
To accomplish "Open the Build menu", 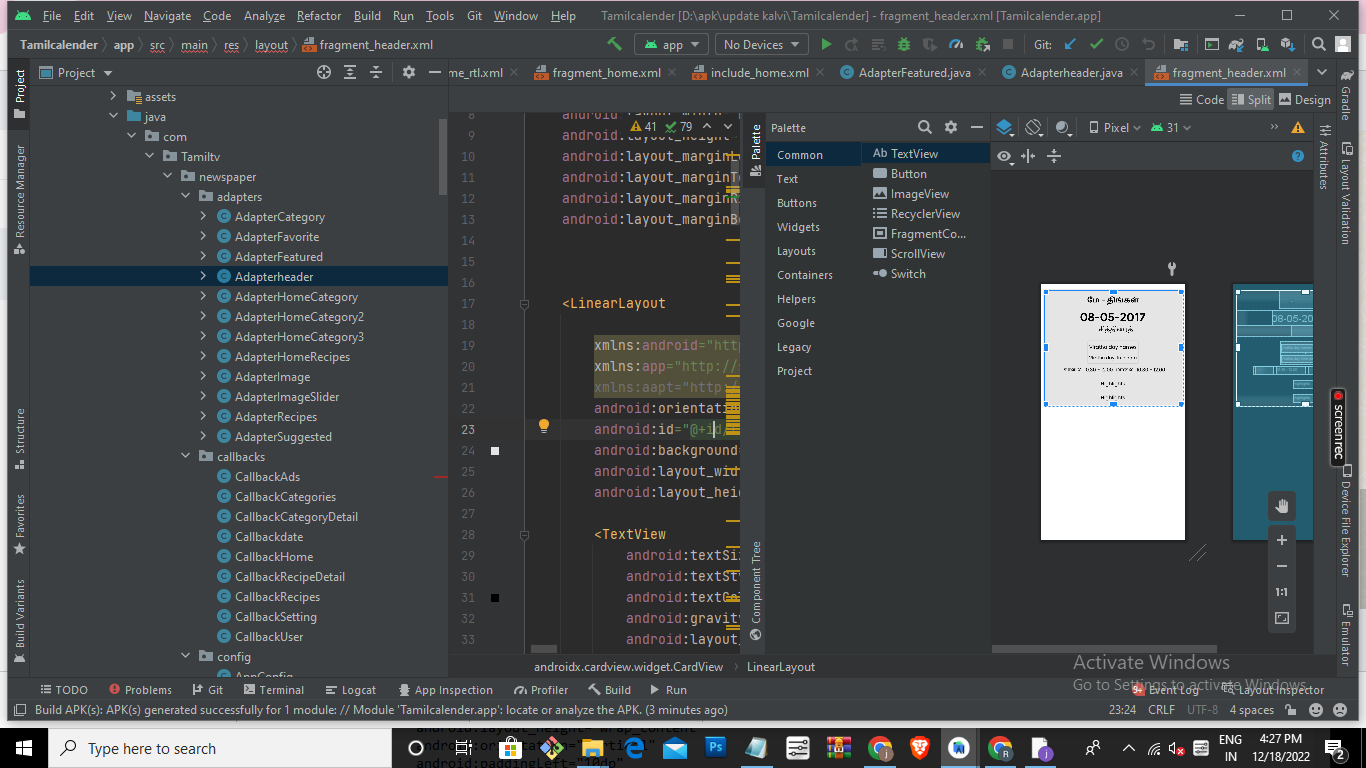I will click(367, 16).
